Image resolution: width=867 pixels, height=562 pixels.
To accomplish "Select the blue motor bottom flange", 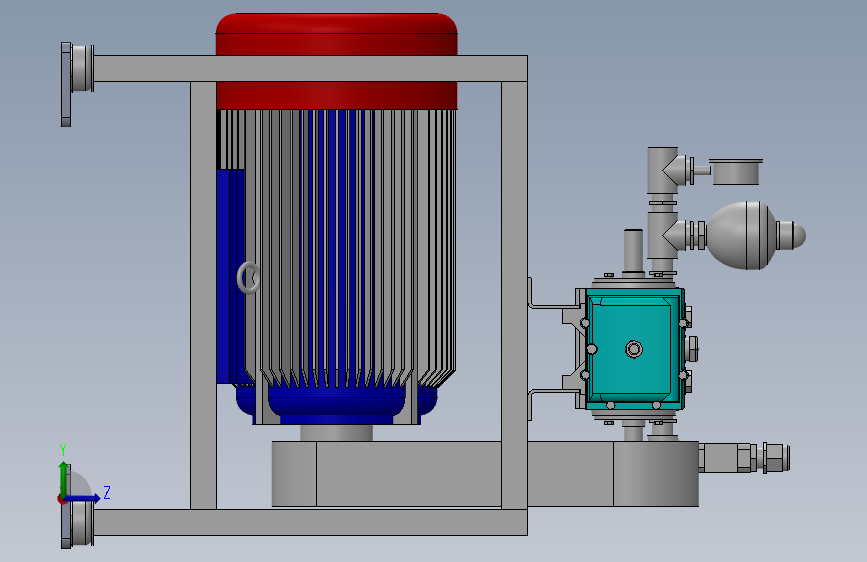I will pyautogui.click(x=336, y=403).
